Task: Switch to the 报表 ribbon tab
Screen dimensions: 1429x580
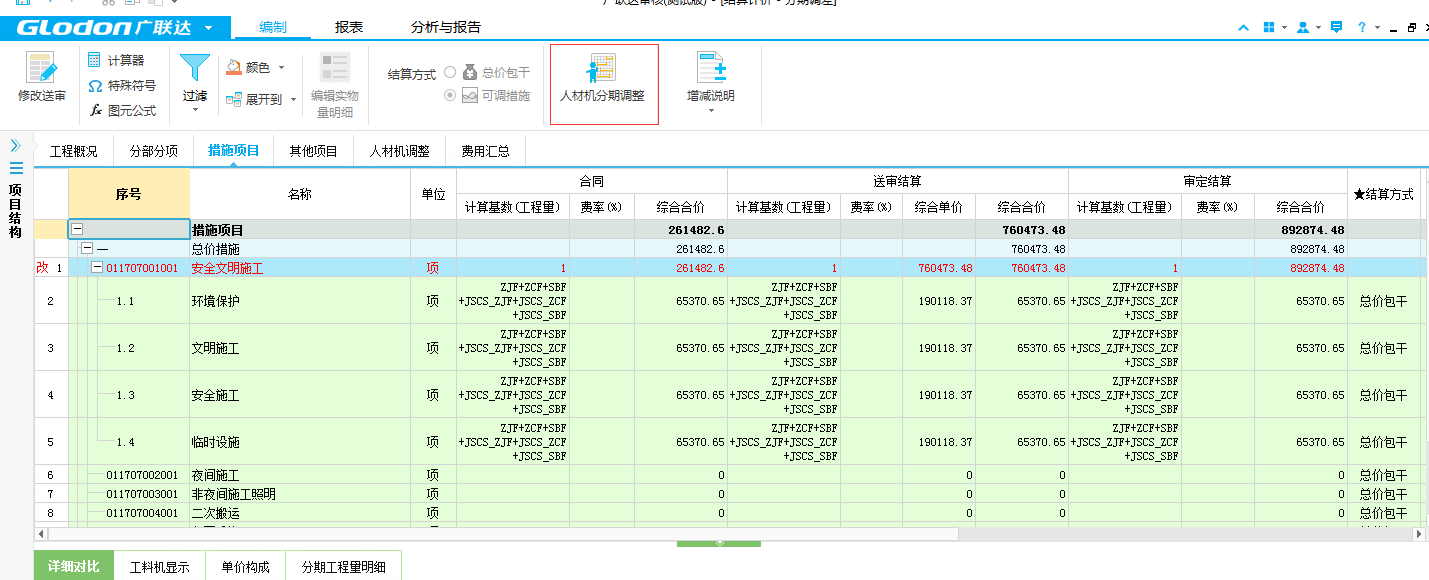Action: [348, 27]
